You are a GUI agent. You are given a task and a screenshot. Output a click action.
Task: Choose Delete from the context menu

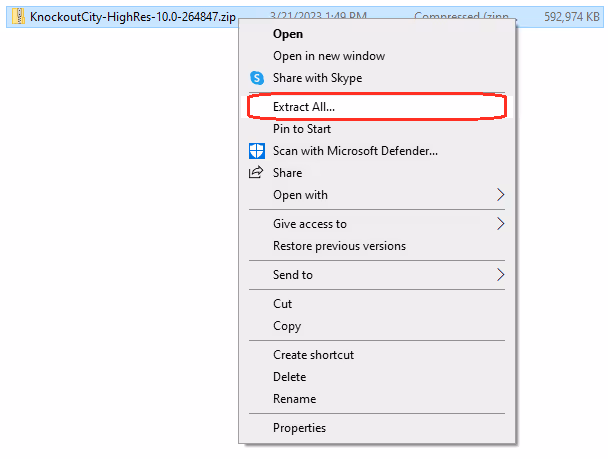[377, 377]
